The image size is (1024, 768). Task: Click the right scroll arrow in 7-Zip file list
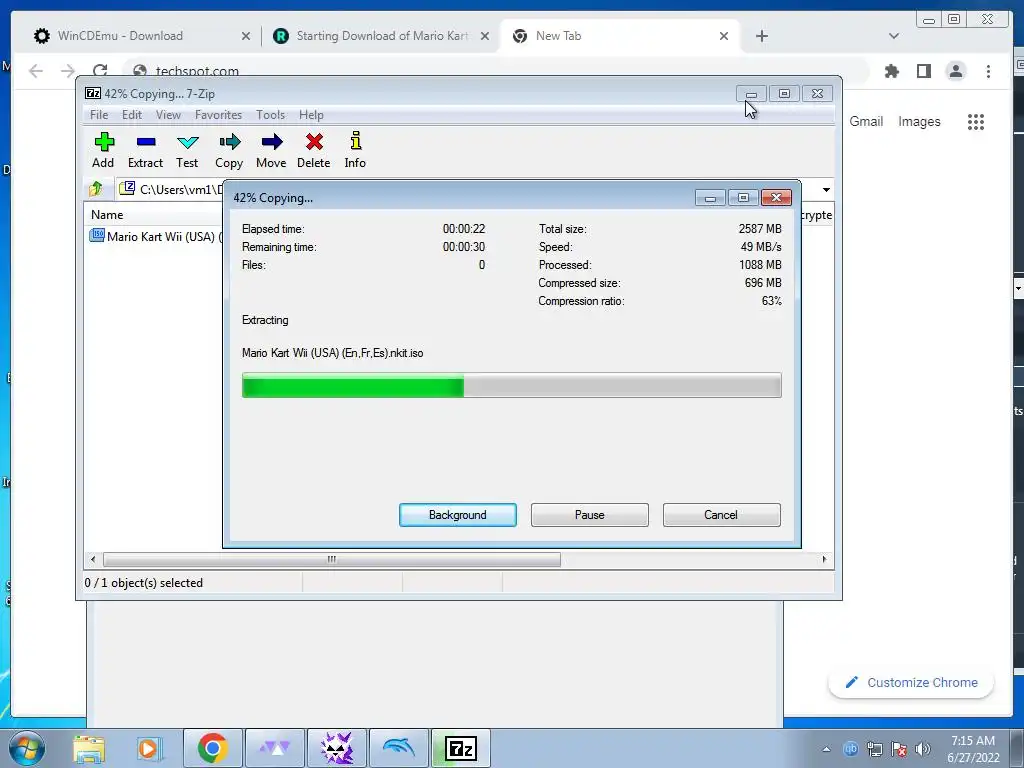(x=824, y=560)
